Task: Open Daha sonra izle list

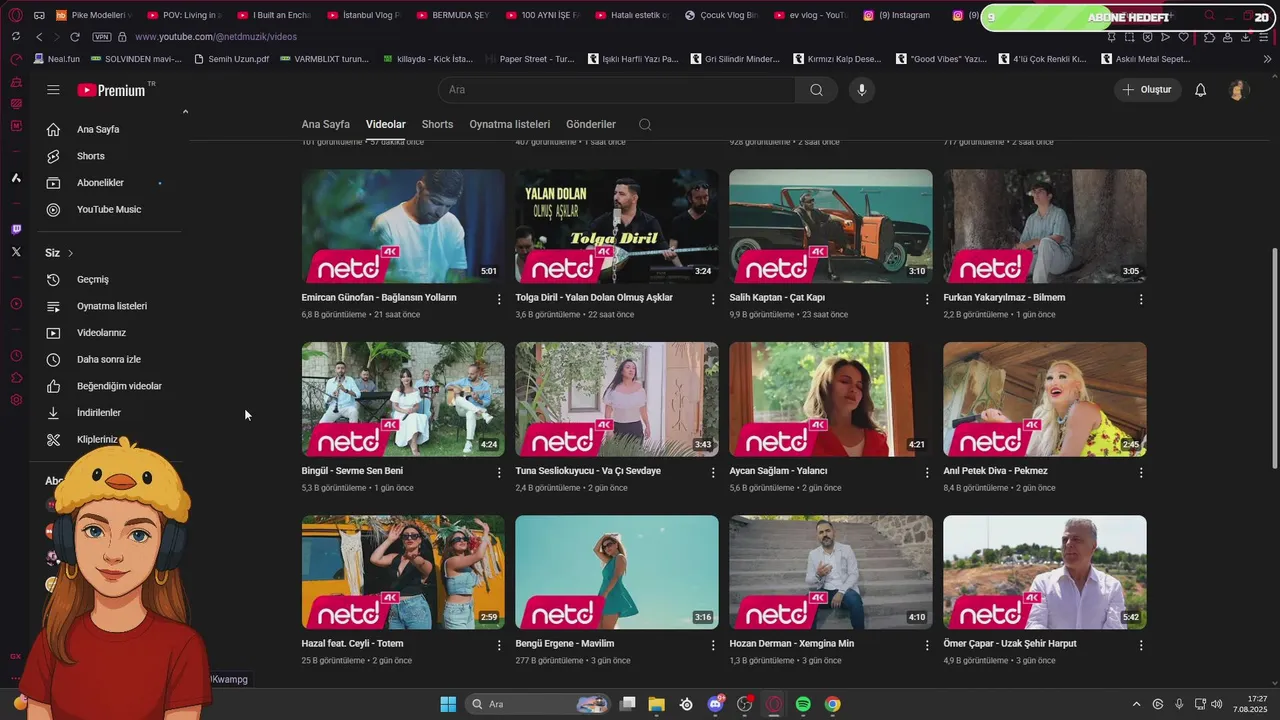Action: pyautogui.click(x=108, y=360)
